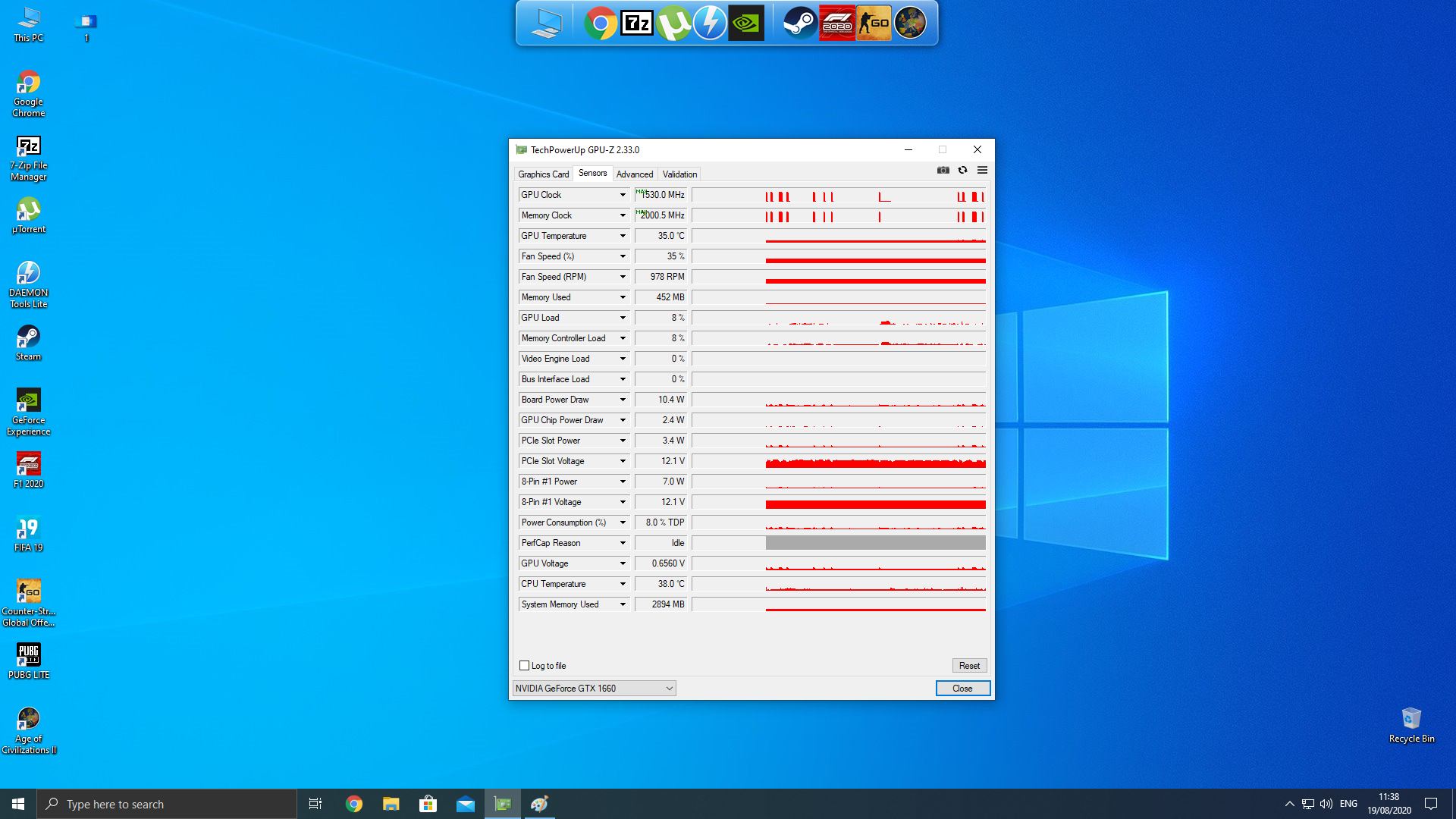Open the GPU Temperature sensor dropdown
The height and width of the screenshot is (819, 1456).
[623, 236]
